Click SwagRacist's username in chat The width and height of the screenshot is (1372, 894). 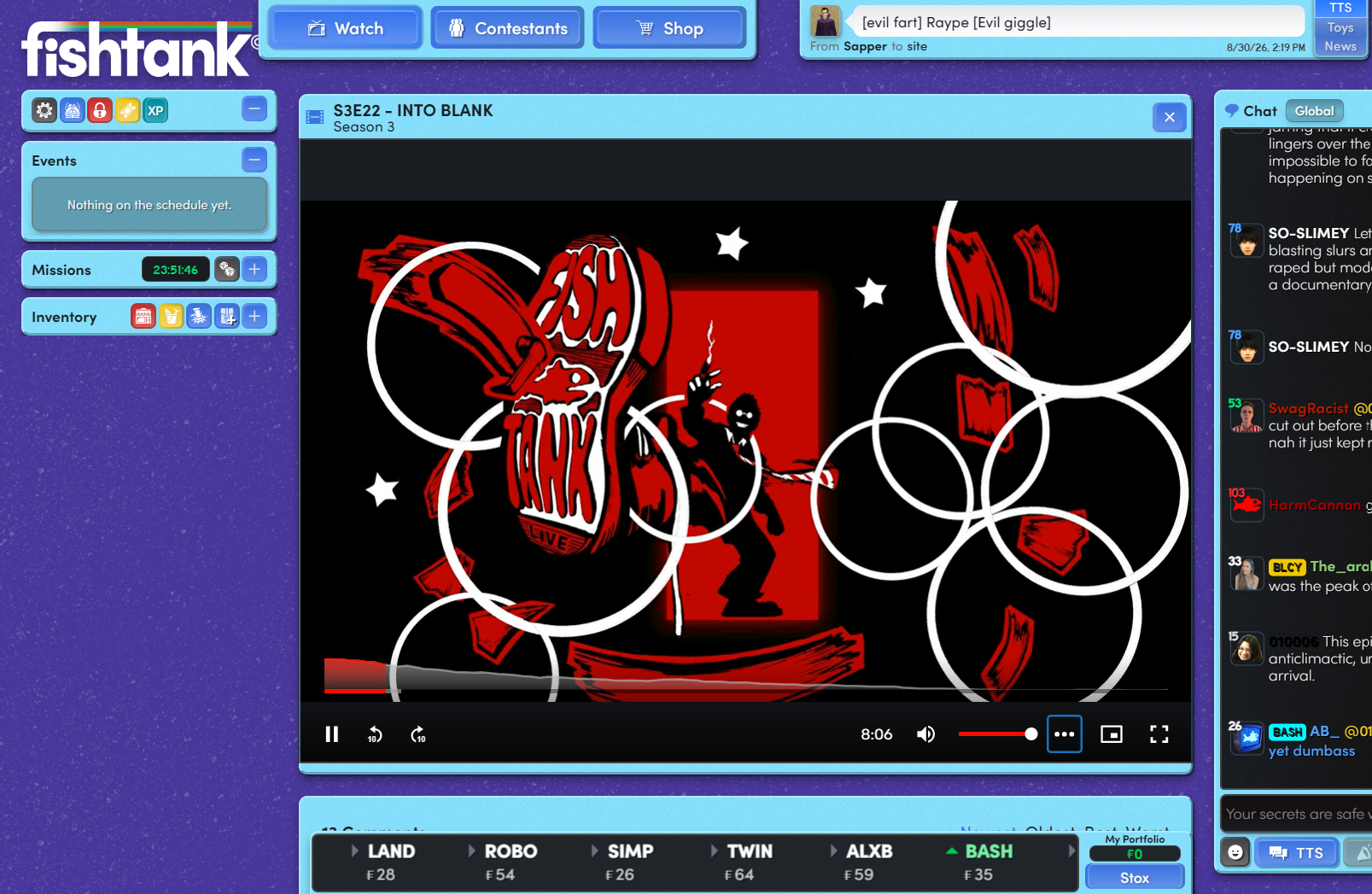tap(1309, 408)
